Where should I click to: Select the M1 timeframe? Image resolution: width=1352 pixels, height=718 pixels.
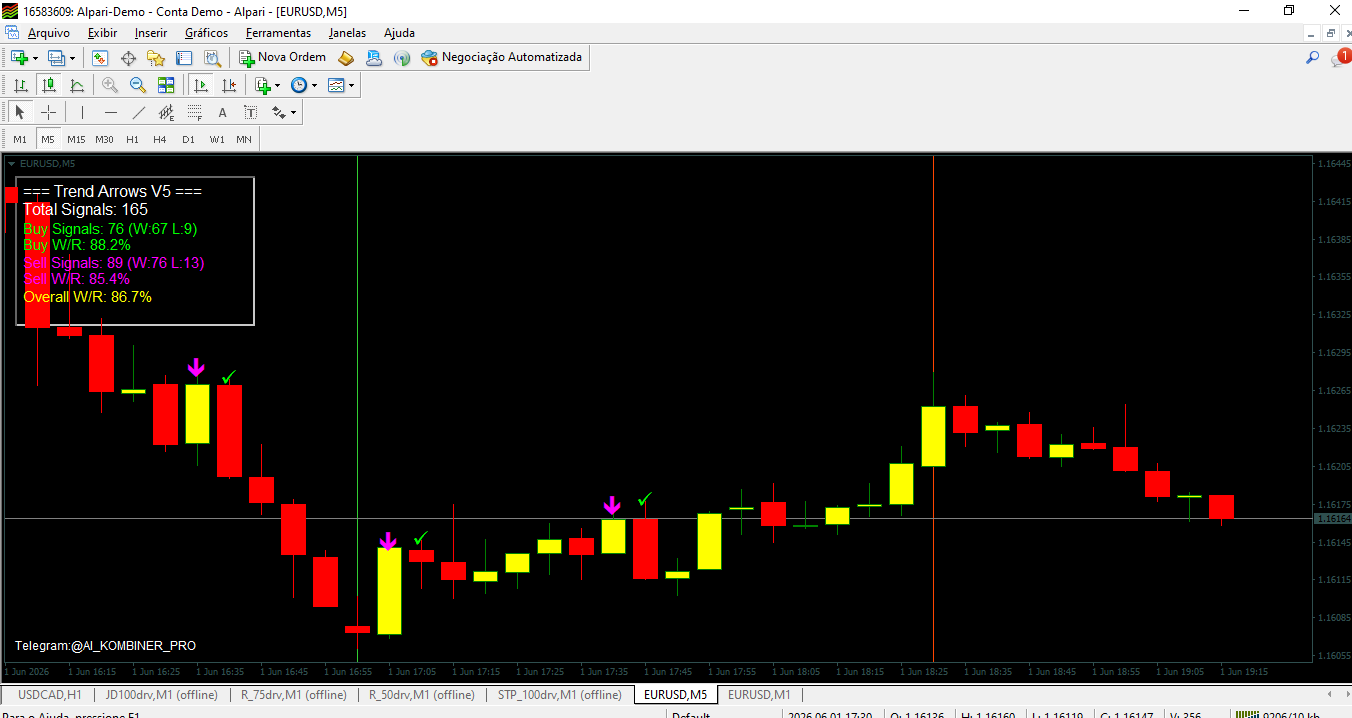(x=20, y=139)
